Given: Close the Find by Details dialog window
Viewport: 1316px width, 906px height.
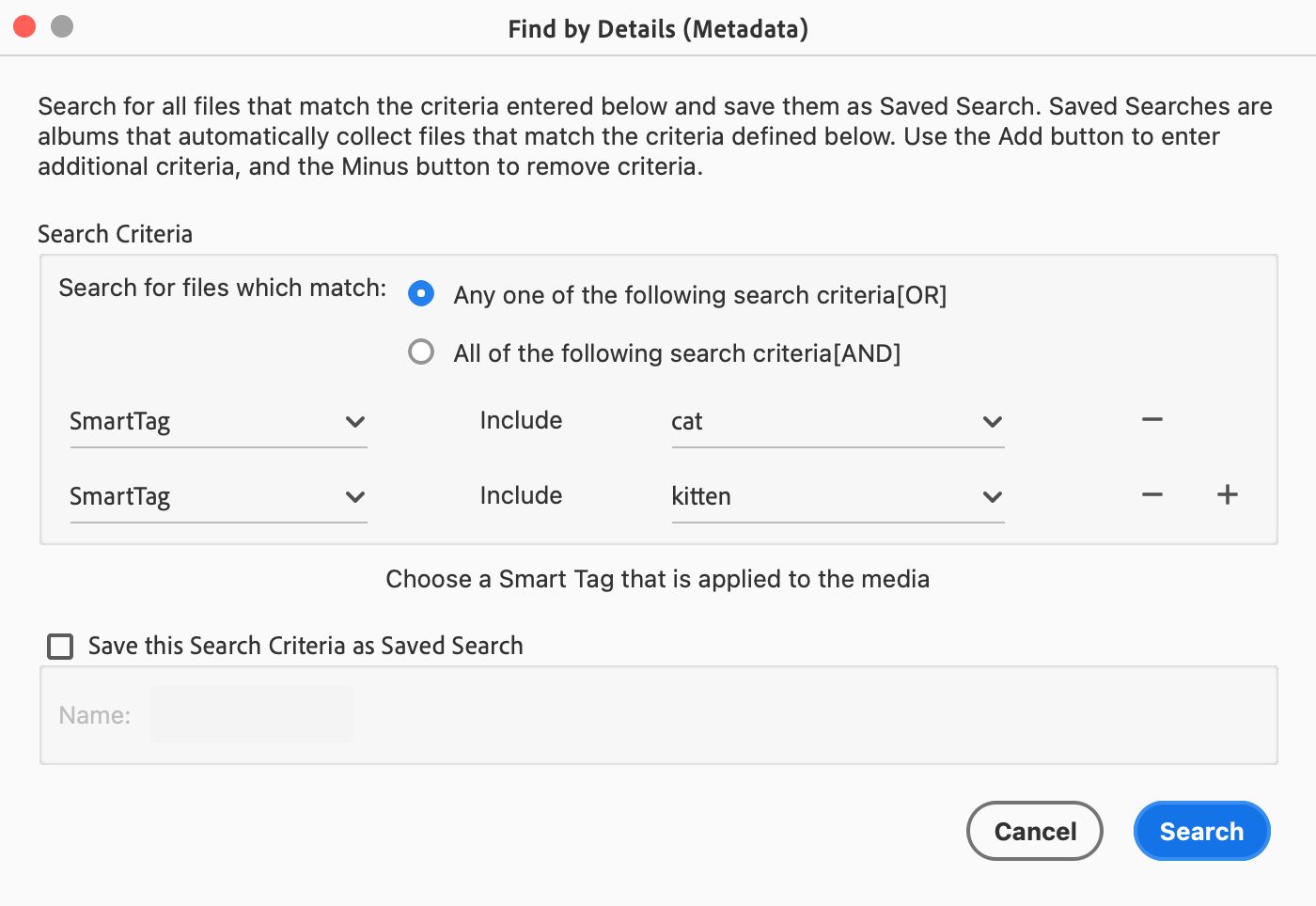Looking at the screenshot, I should 25,26.
